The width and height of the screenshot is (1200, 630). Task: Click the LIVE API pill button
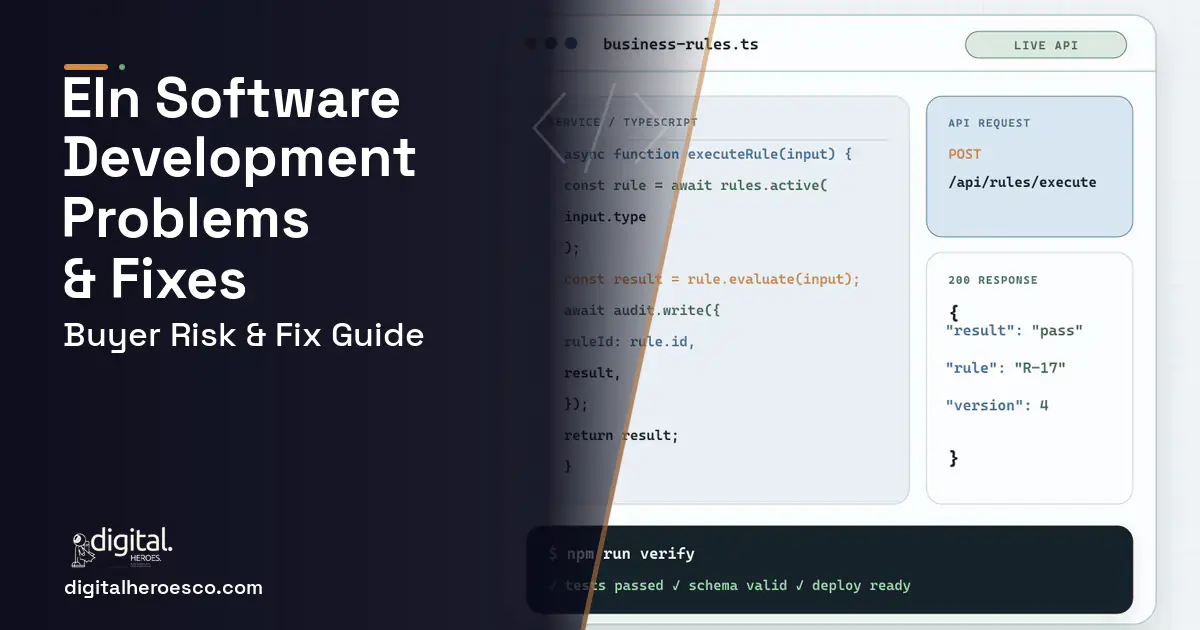(x=1045, y=45)
